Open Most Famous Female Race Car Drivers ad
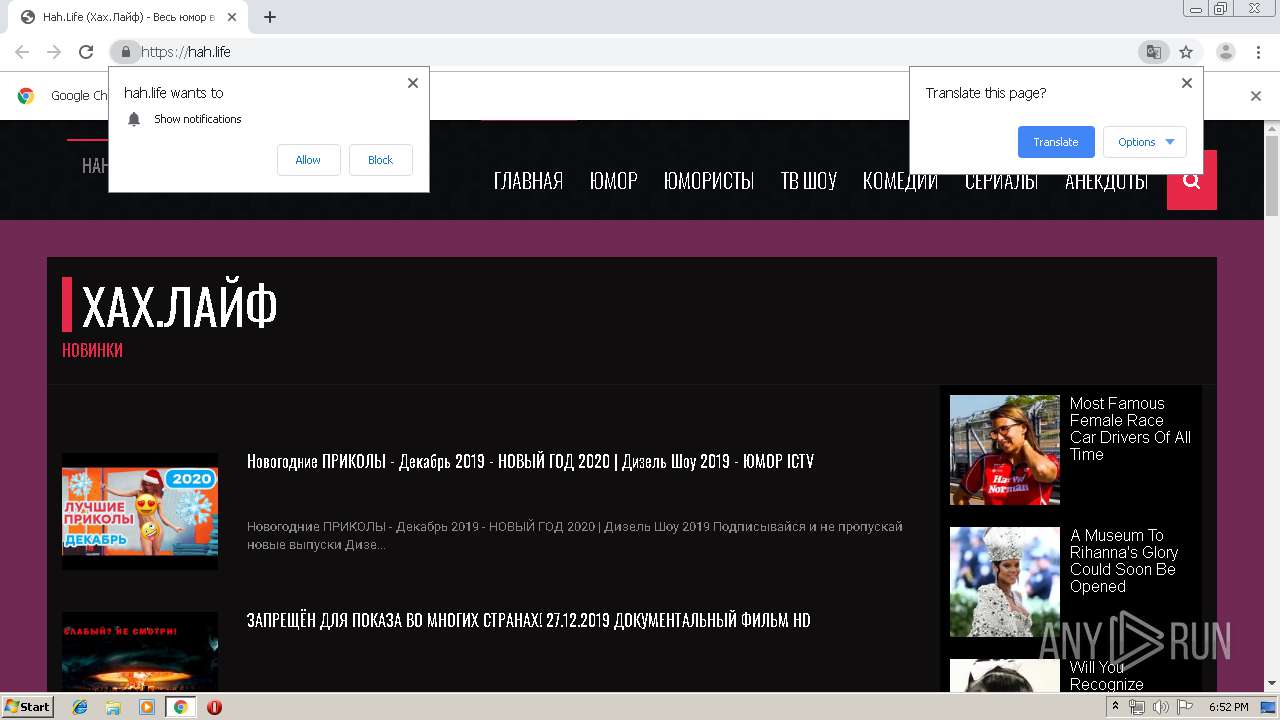 (1130, 429)
